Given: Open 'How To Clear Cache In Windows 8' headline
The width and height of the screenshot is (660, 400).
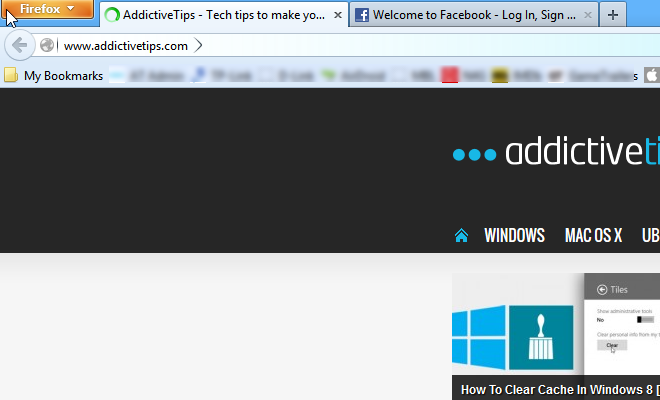Looking at the screenshot, I should 560,389.
